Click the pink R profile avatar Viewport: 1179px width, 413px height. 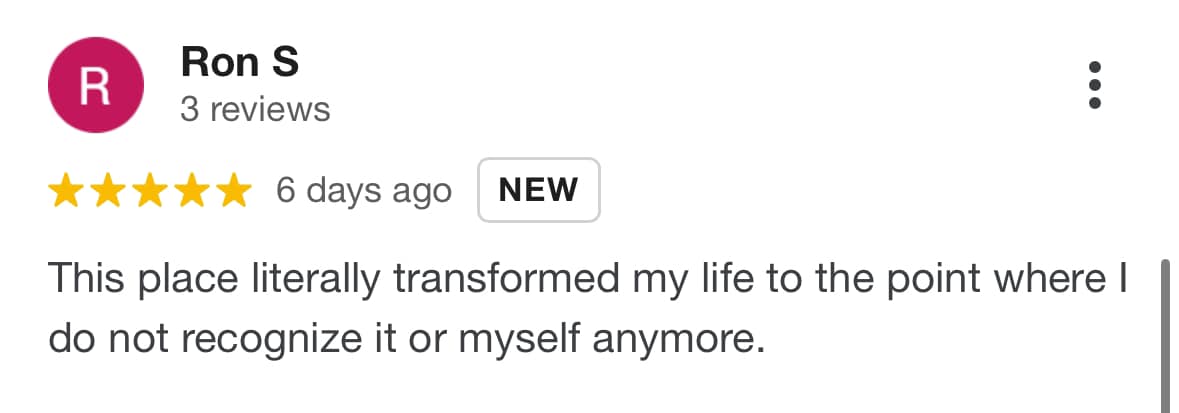tap(95, 85)
